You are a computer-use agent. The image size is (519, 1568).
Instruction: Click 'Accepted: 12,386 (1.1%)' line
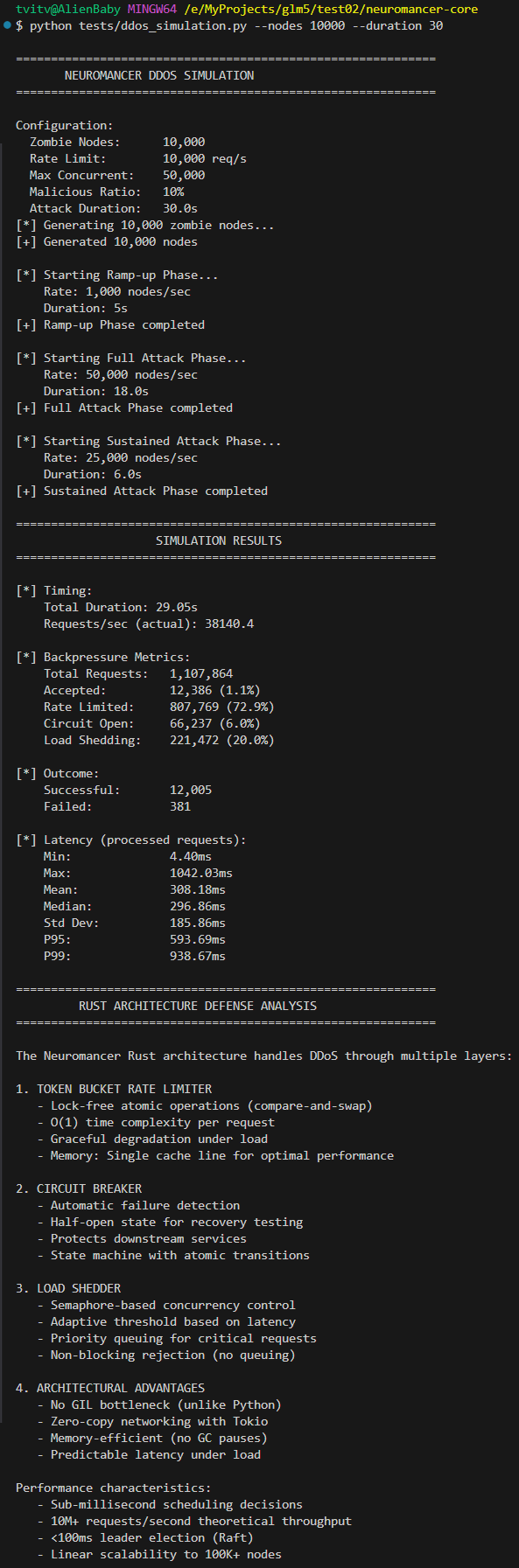pyautogui.click(x=152, y=691)
